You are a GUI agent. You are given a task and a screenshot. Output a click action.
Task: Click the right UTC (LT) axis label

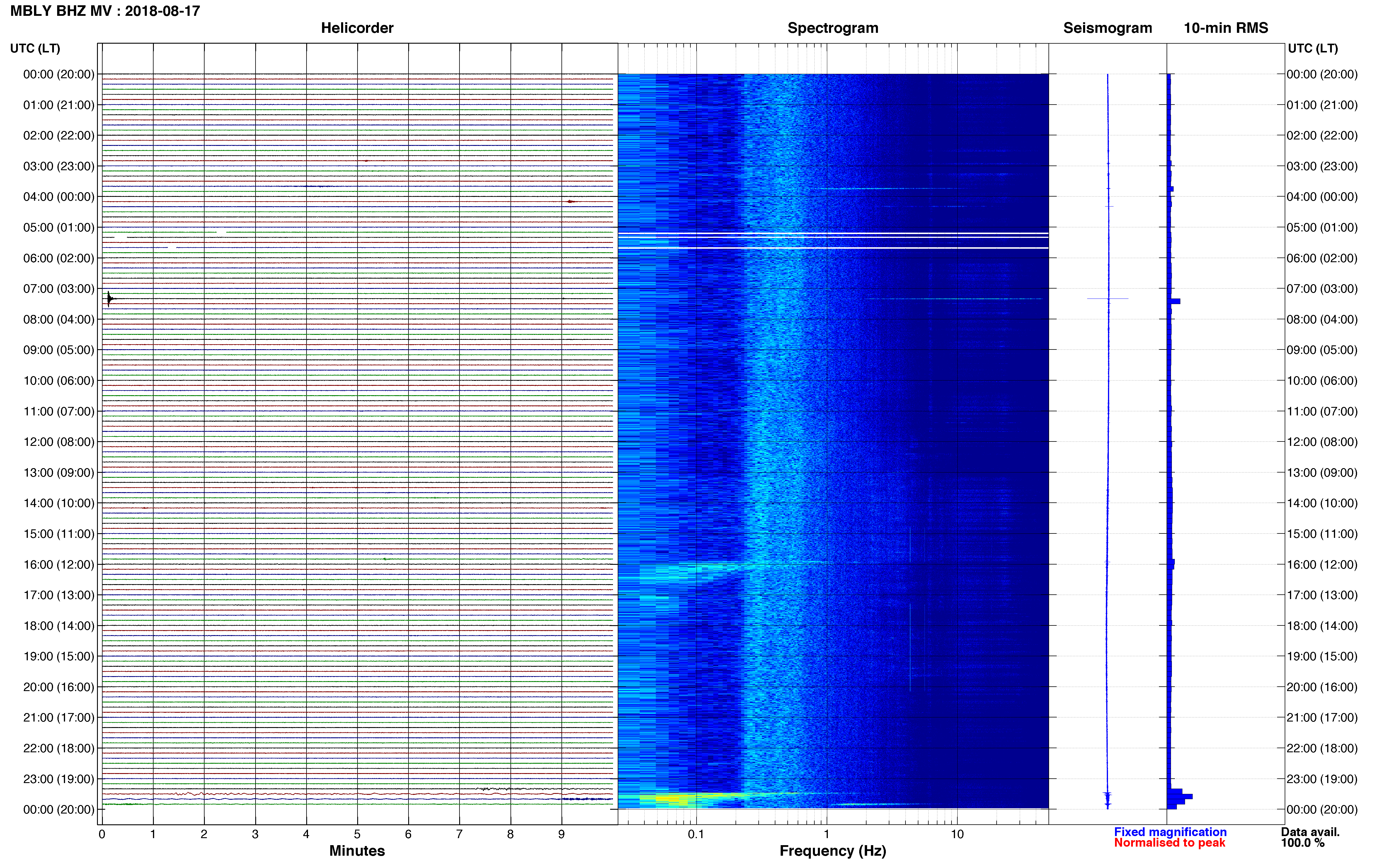[1313, 48]
